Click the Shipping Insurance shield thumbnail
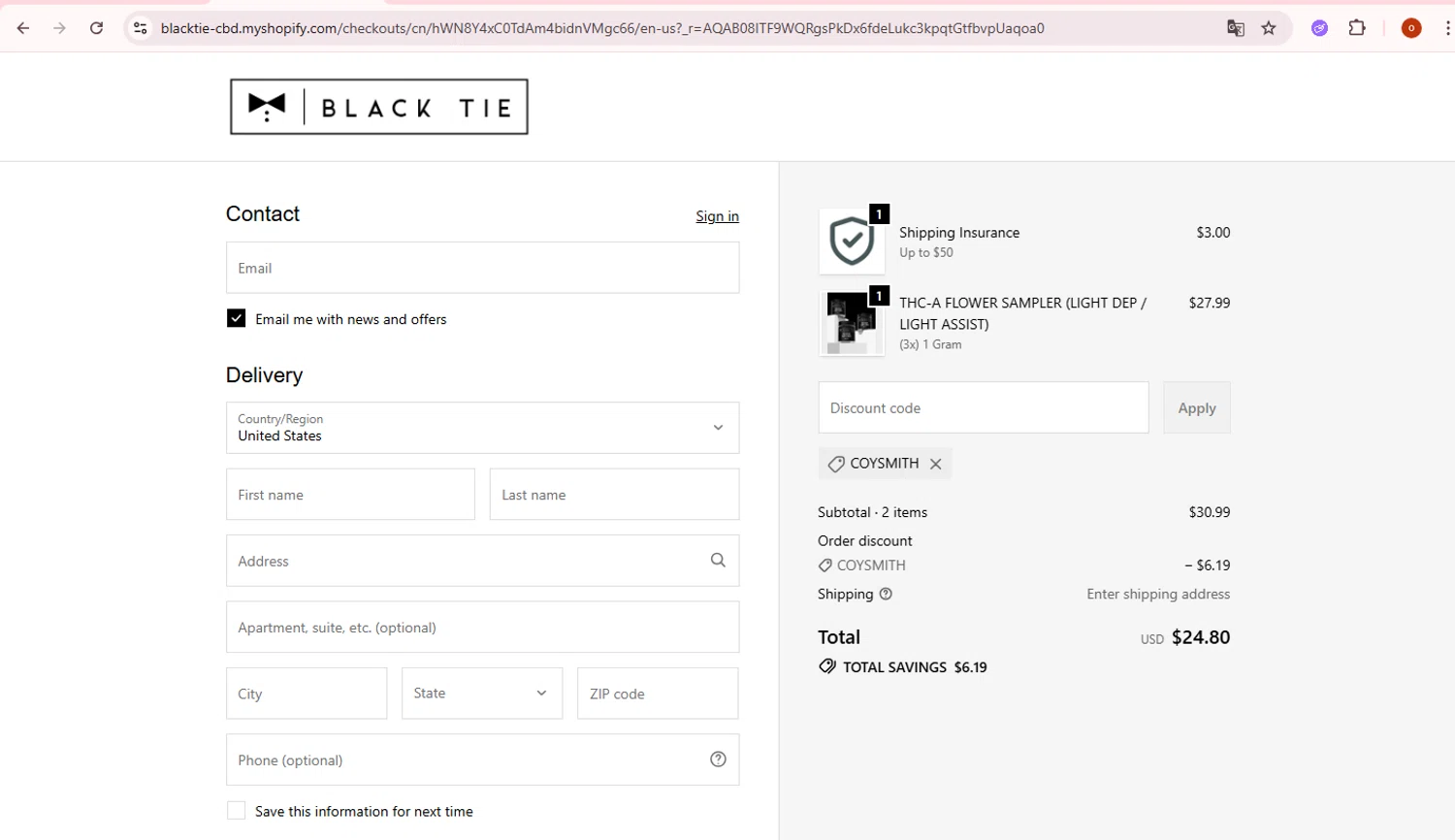 tap(852, 242)
